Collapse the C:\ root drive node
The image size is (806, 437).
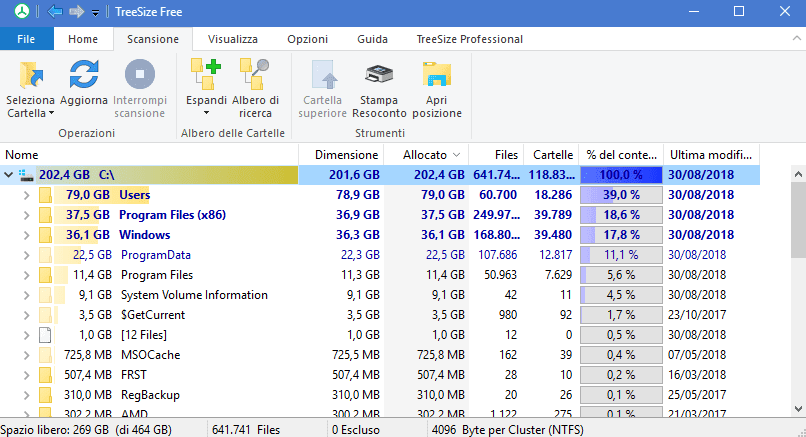pos(10,175)
